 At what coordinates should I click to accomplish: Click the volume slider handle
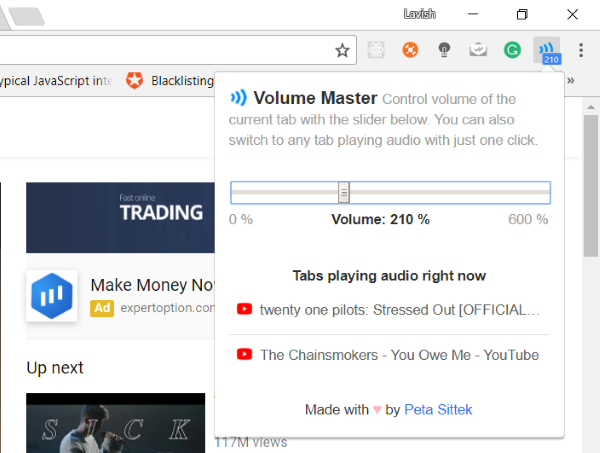click(x=344, y=192)
